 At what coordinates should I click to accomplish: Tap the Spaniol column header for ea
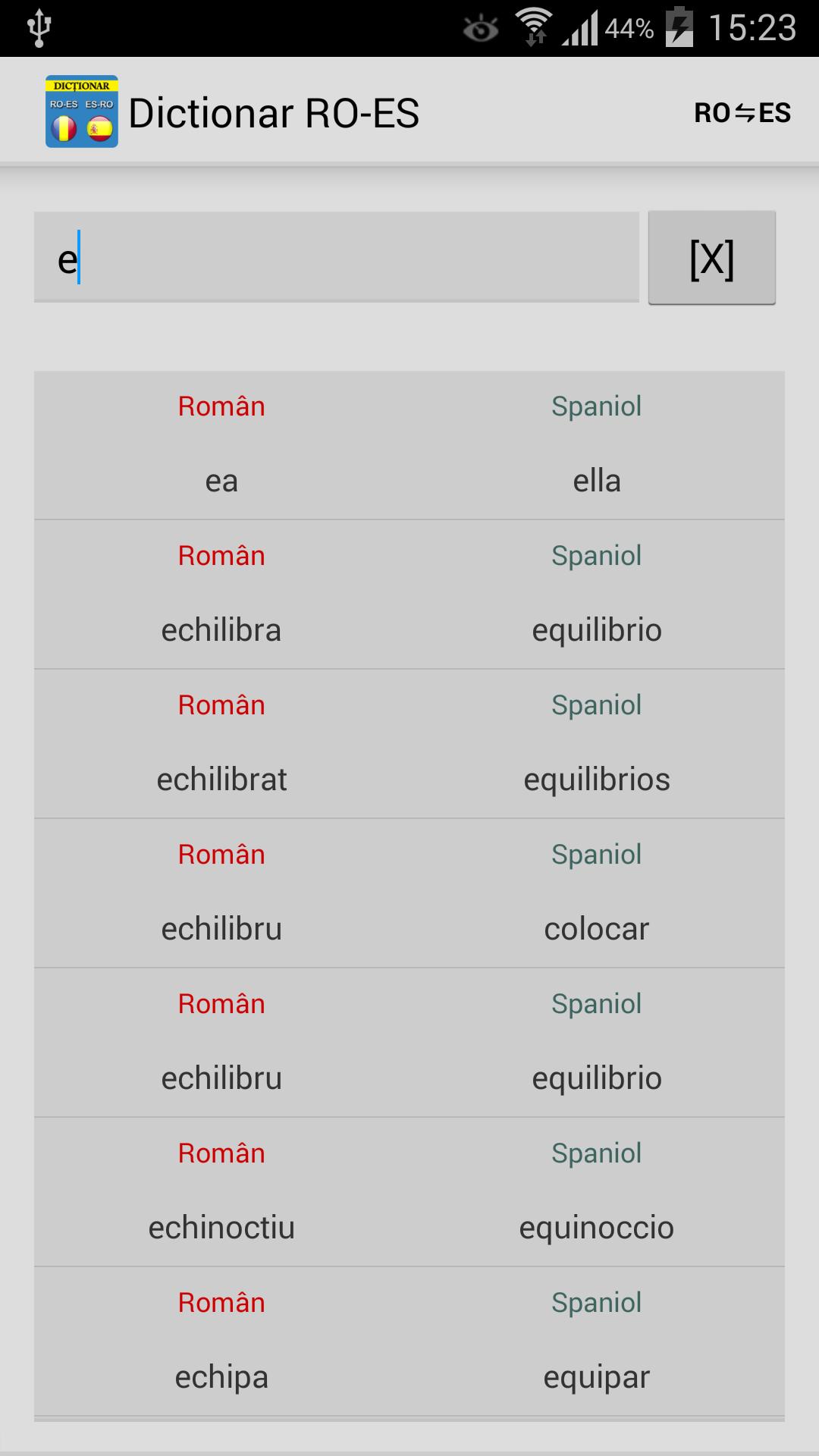tap(598, 406)
